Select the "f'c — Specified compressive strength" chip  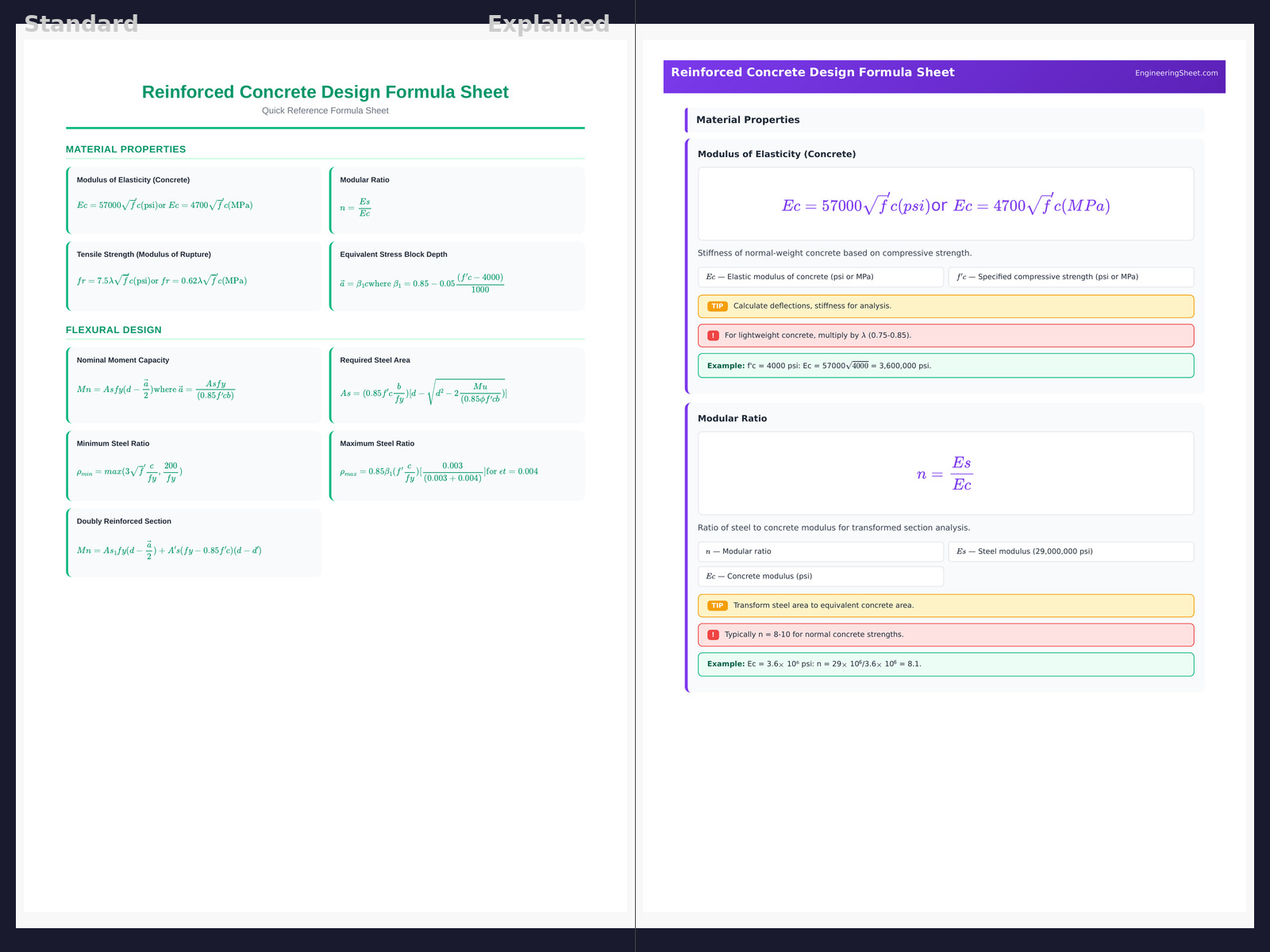1070,277
